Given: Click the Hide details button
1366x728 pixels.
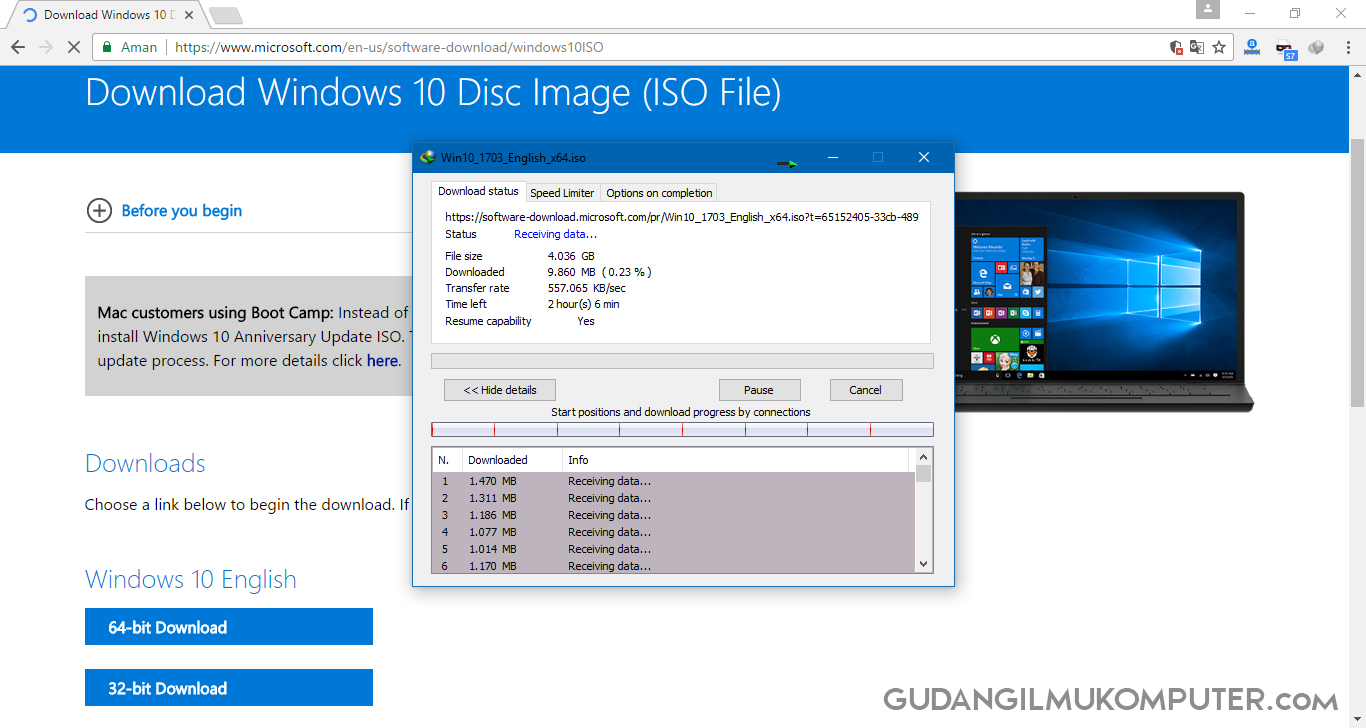Looking at the screenshot, I should tap(500, 390).
